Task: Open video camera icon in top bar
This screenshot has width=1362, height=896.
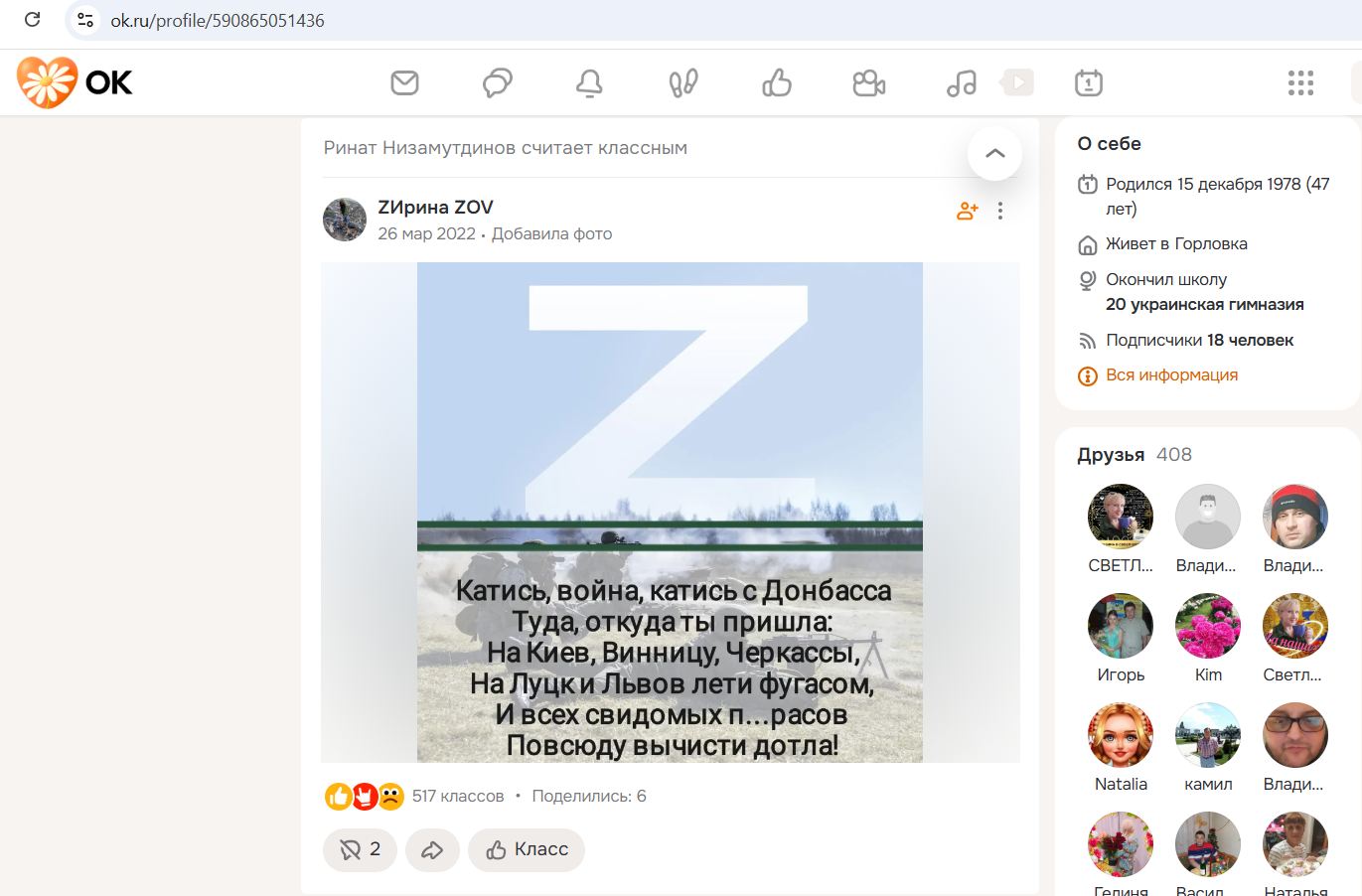Action: (869, 82)
